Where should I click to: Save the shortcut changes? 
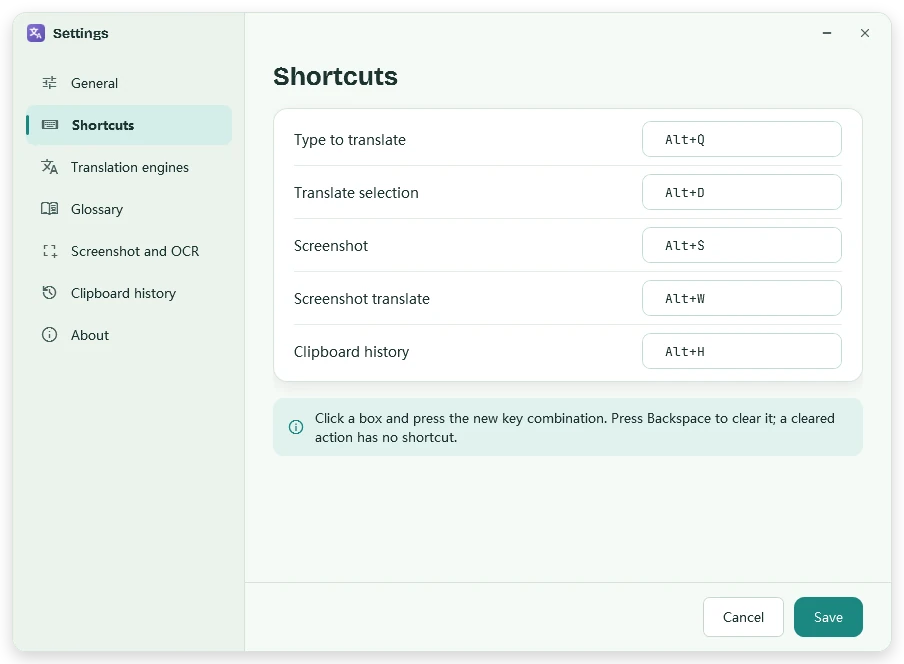(828, 617)
